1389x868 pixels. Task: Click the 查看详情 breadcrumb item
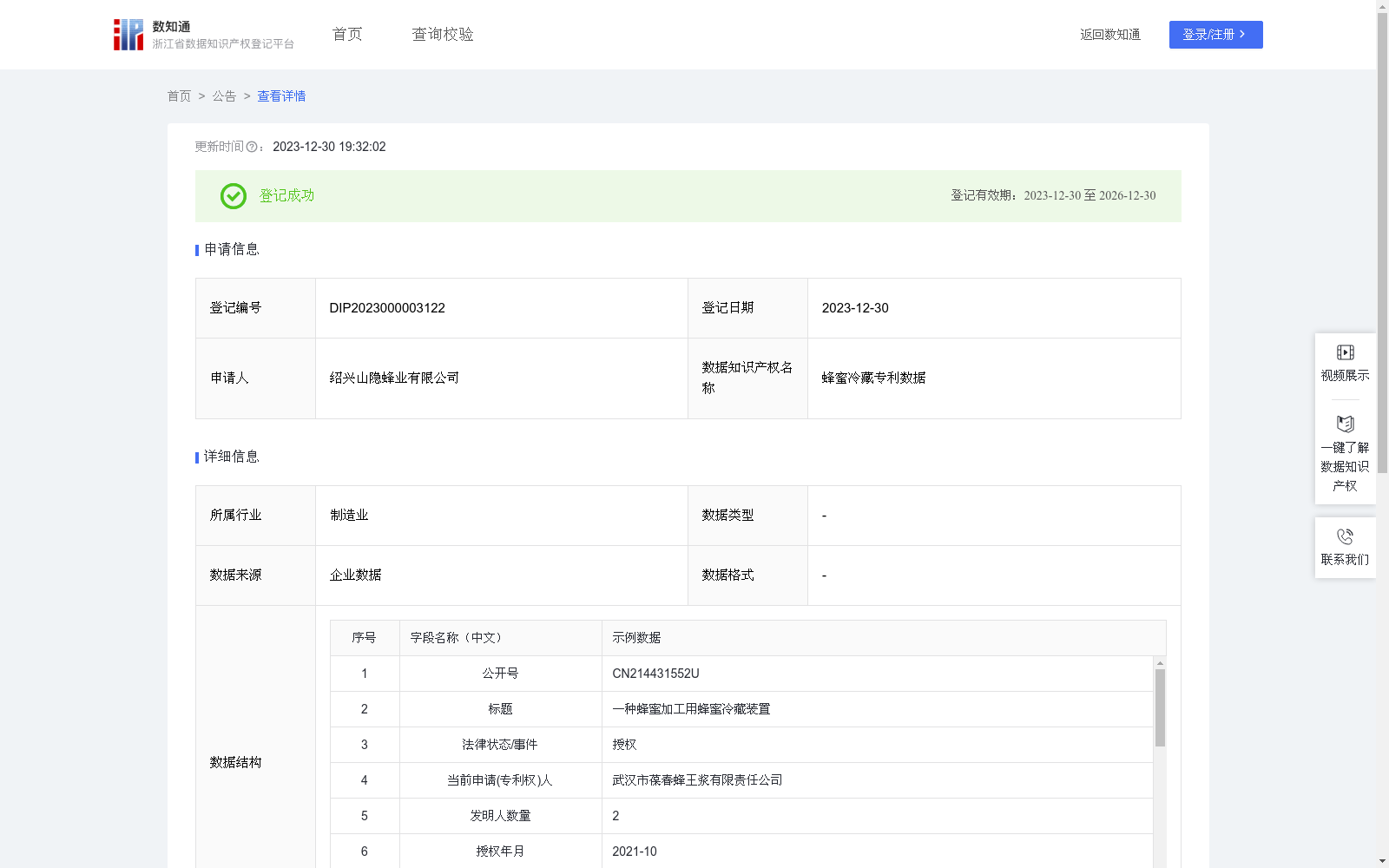[x=281, y=96]
